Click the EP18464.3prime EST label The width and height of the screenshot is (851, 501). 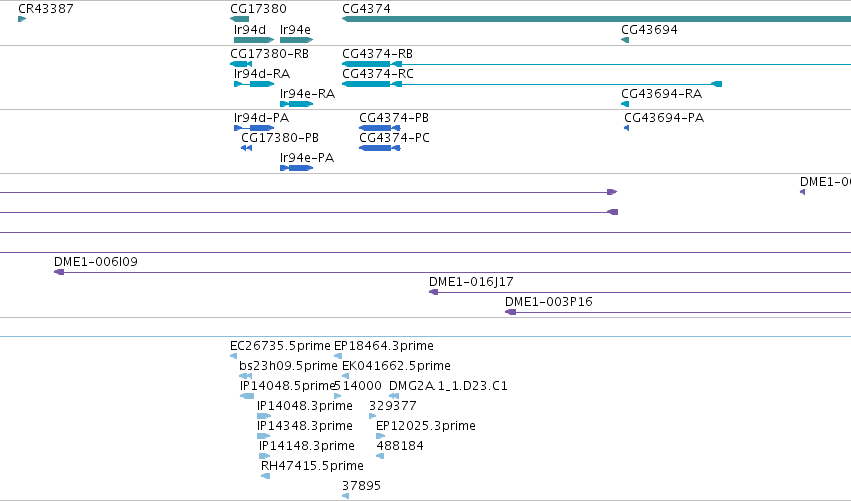[x=384, y=346]
